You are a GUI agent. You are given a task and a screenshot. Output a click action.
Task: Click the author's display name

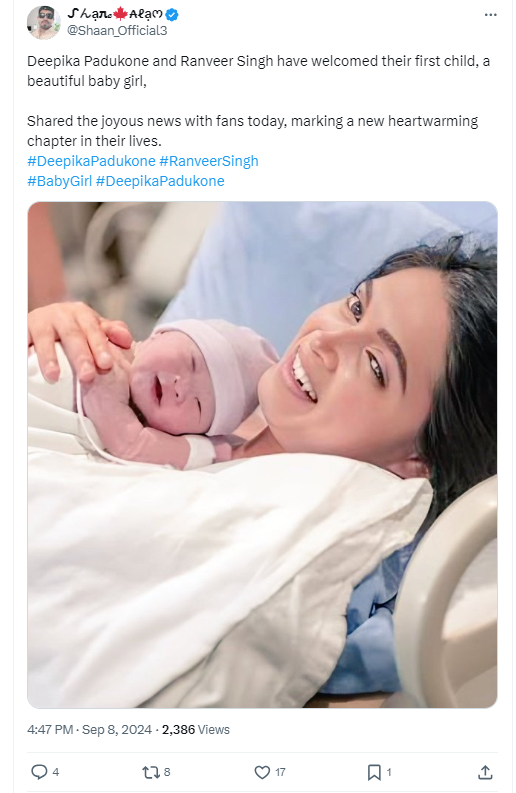click(115, 15)
